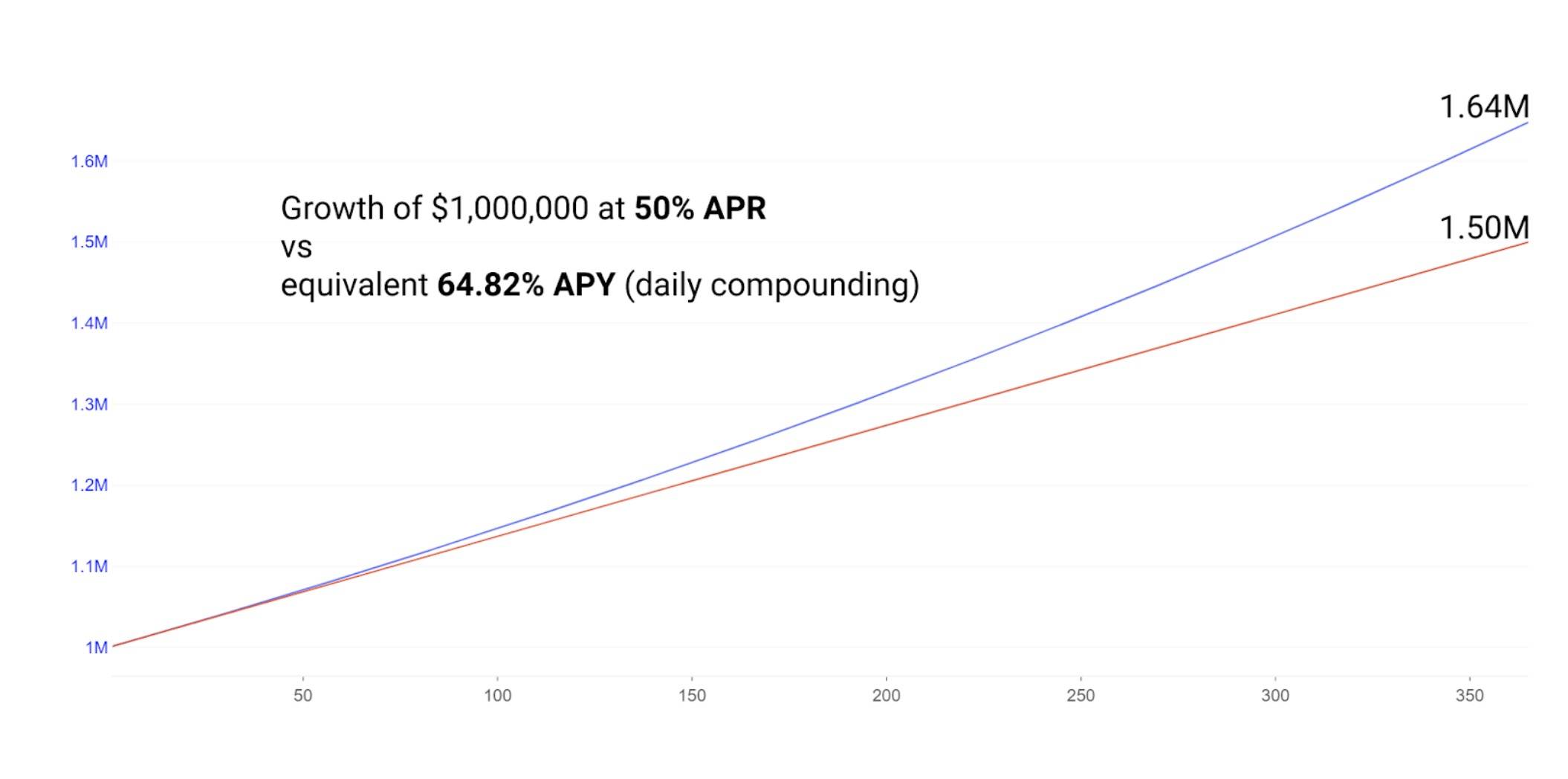Image resolution: width=1568 pixels, height=779 pixels.
Task: Click the 350 x-axis tick label
Action: [x=1469, y=696]
